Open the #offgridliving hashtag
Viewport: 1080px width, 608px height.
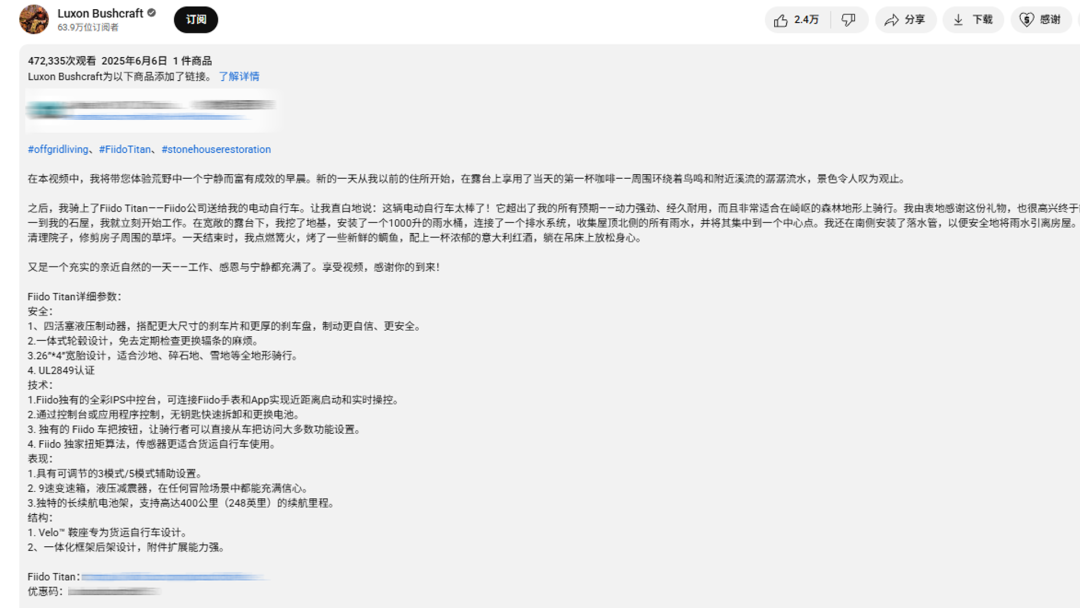click(58, 149)
